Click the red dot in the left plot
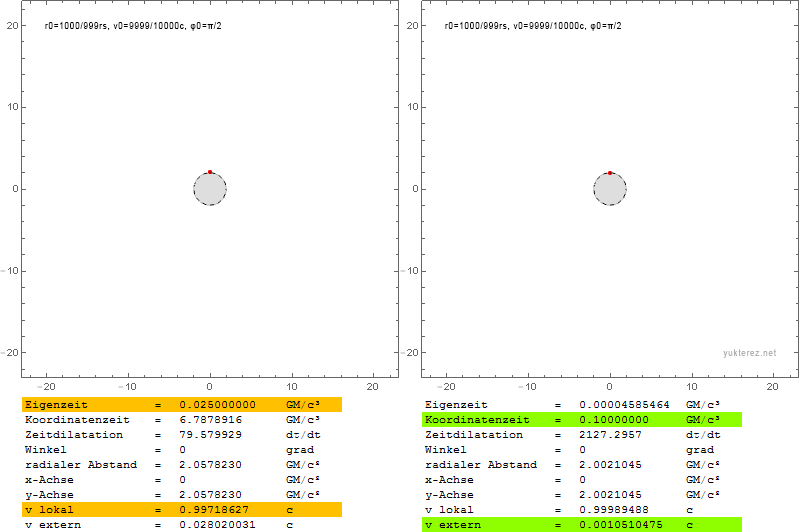The height and width of the screenshot is (532, 800). (x=210, y=172)
